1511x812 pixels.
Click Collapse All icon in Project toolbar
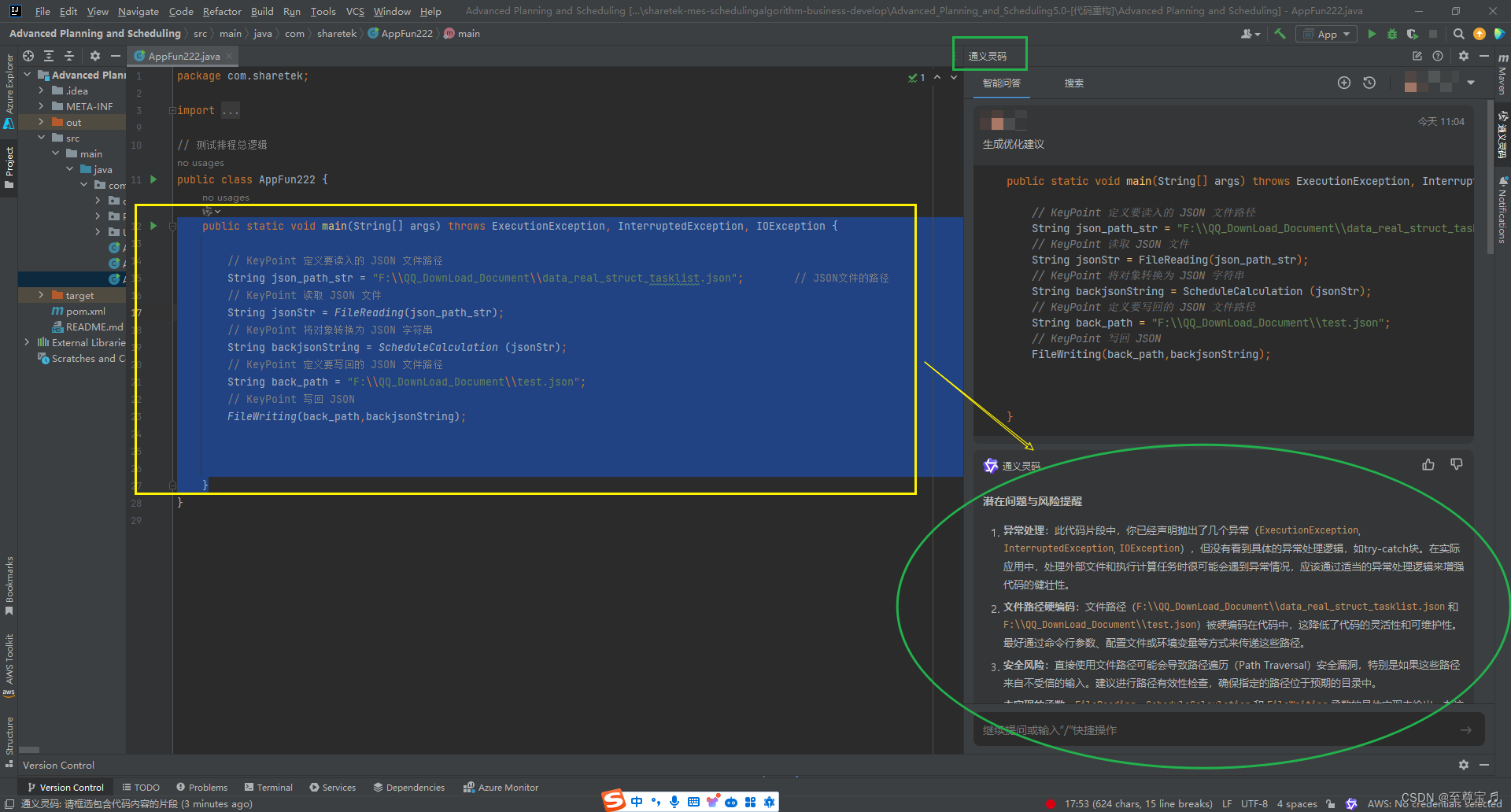tap(69, 56)
